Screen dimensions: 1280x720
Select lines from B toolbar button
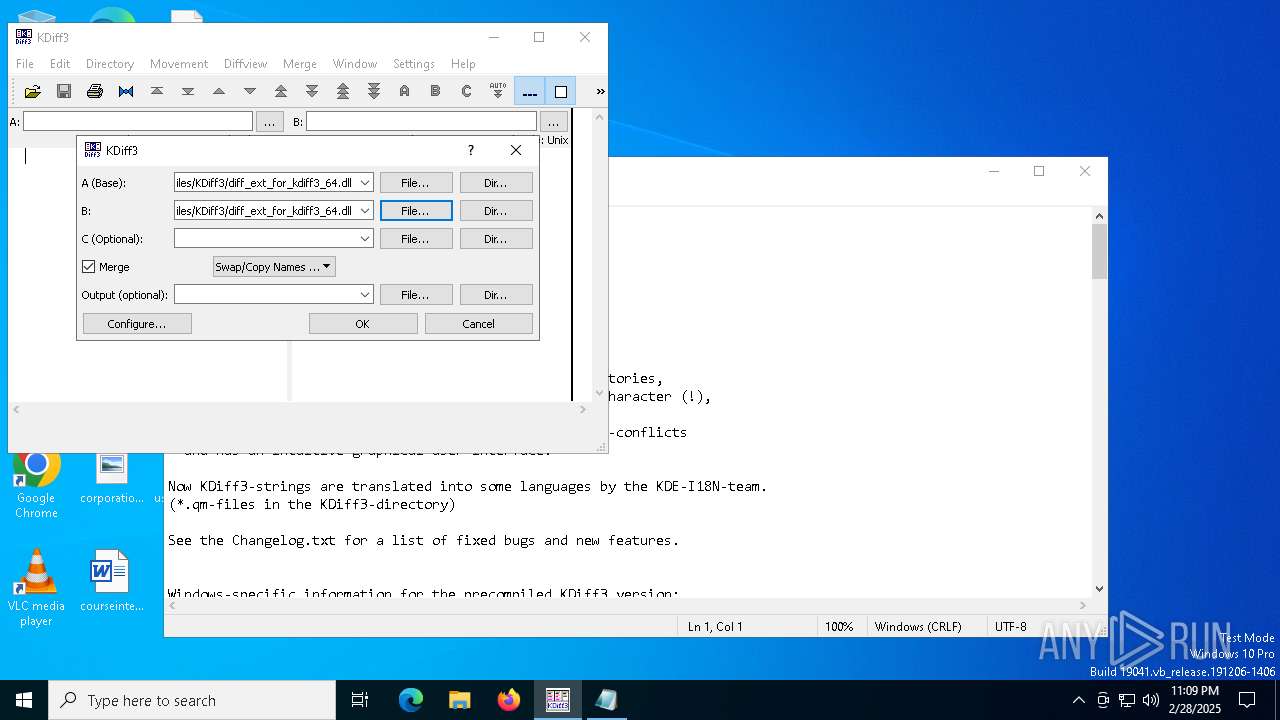click(x=435, y=91)
